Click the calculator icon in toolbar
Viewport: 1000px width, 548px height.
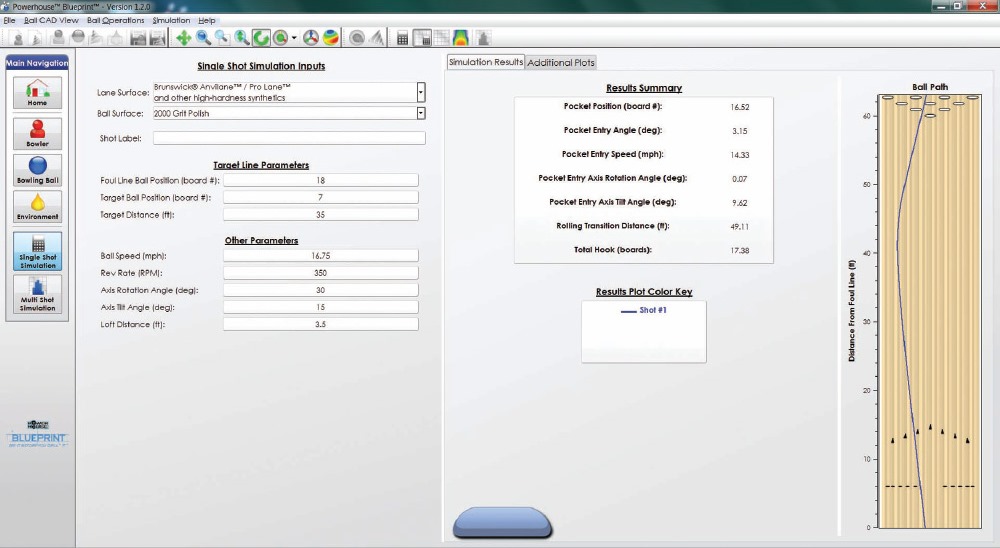click(403, 38)
